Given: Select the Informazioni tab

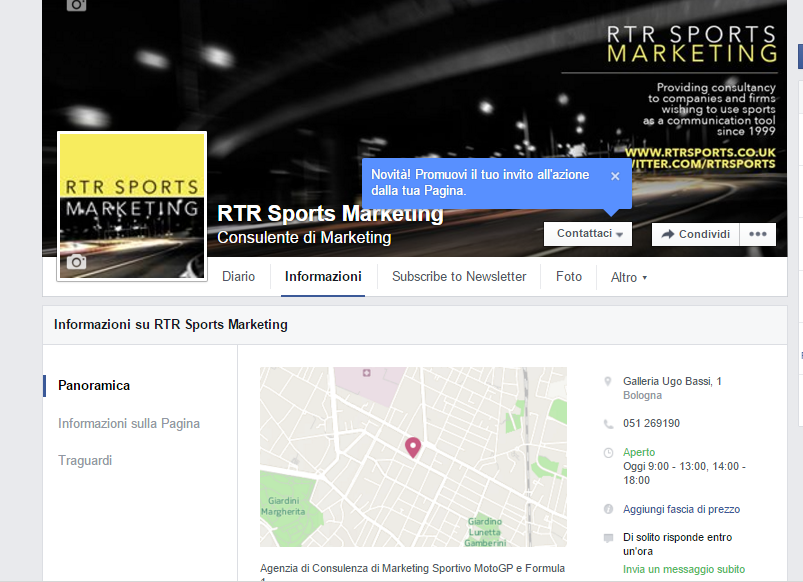Looking at the screenshot, I should coord(323,277).
